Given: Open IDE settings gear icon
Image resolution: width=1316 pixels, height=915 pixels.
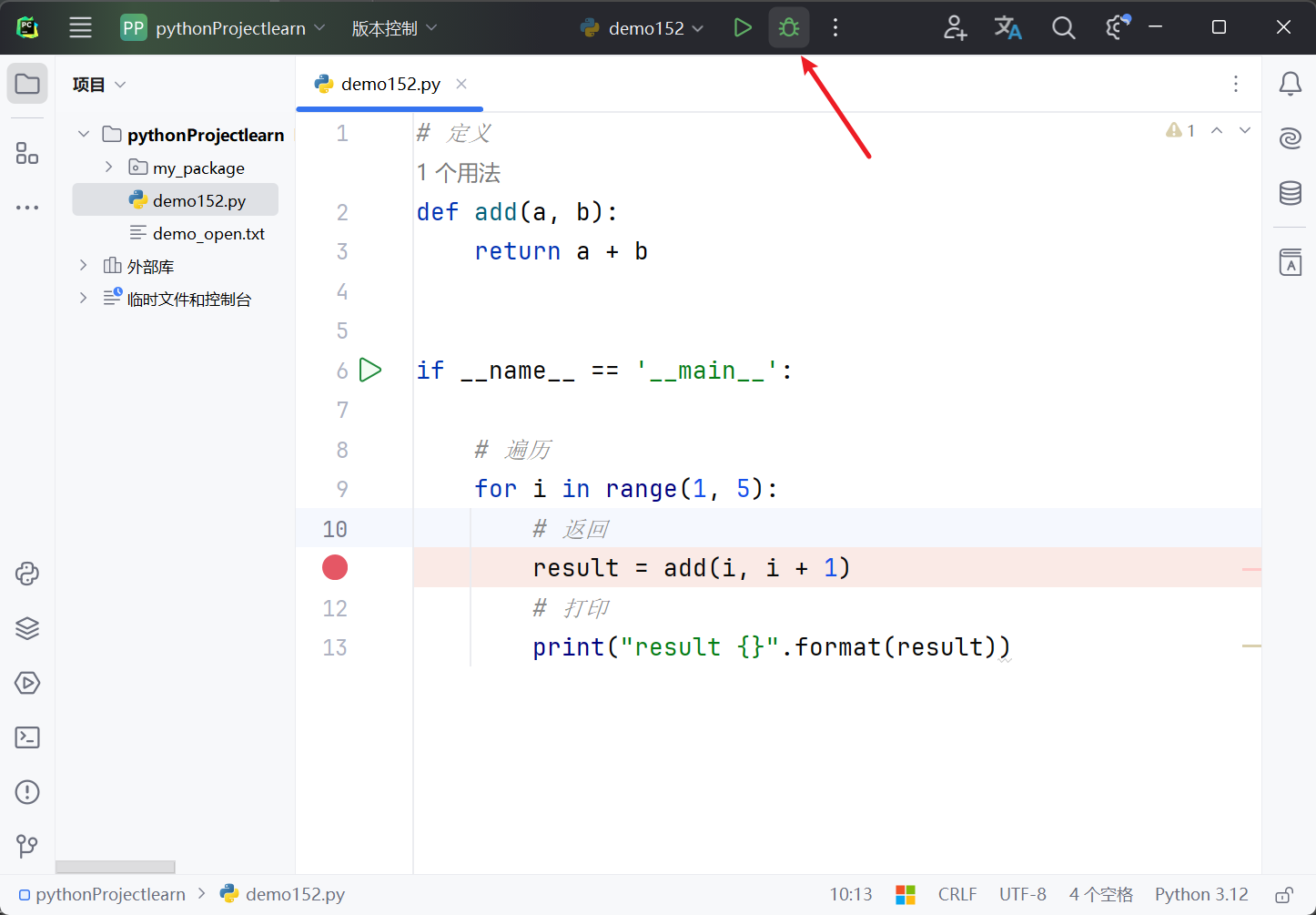Looking at the screenshot, I should (1118, 28).
